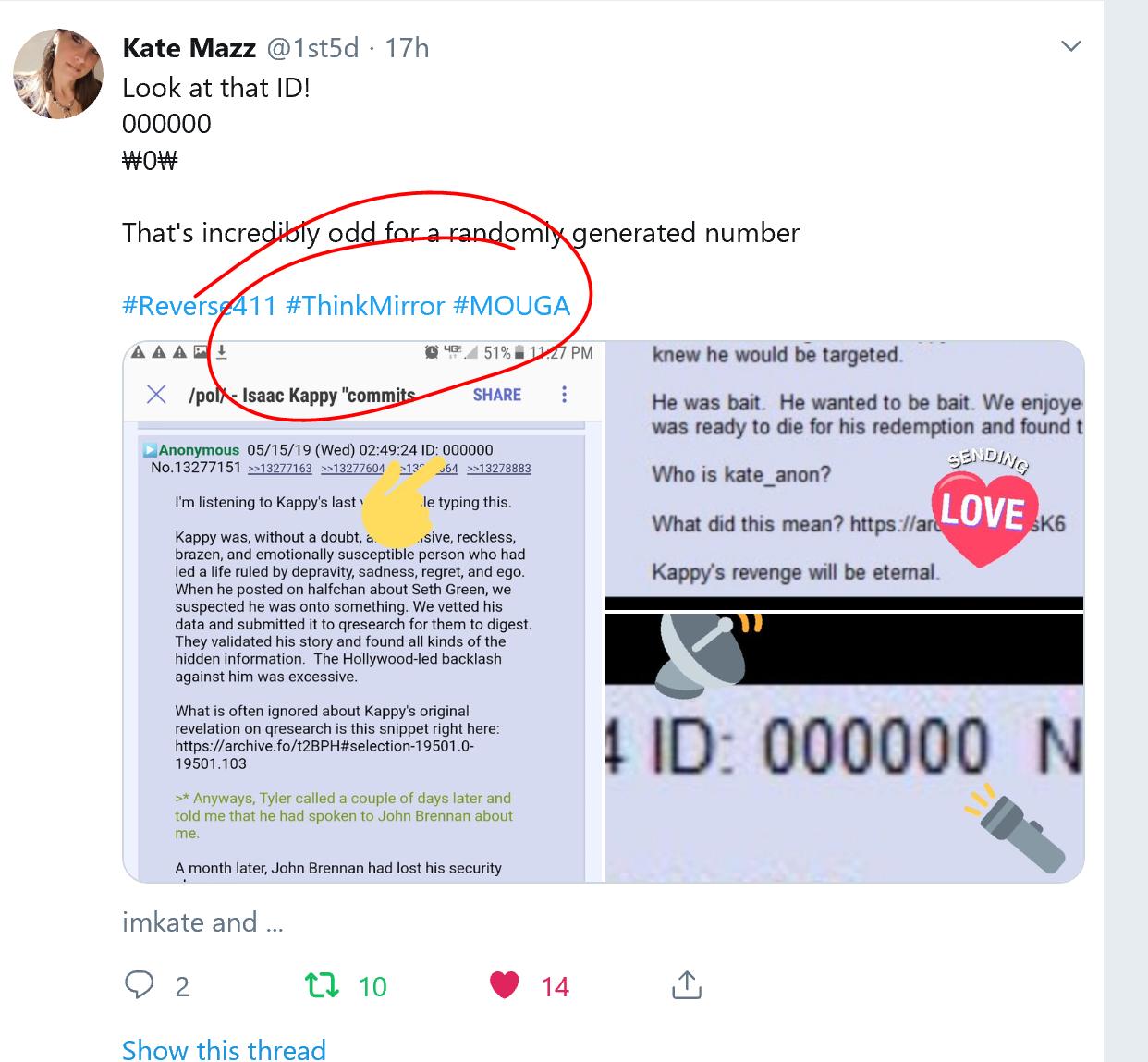
Task: Open left attached screenshot image
Action: pos(363,612)
